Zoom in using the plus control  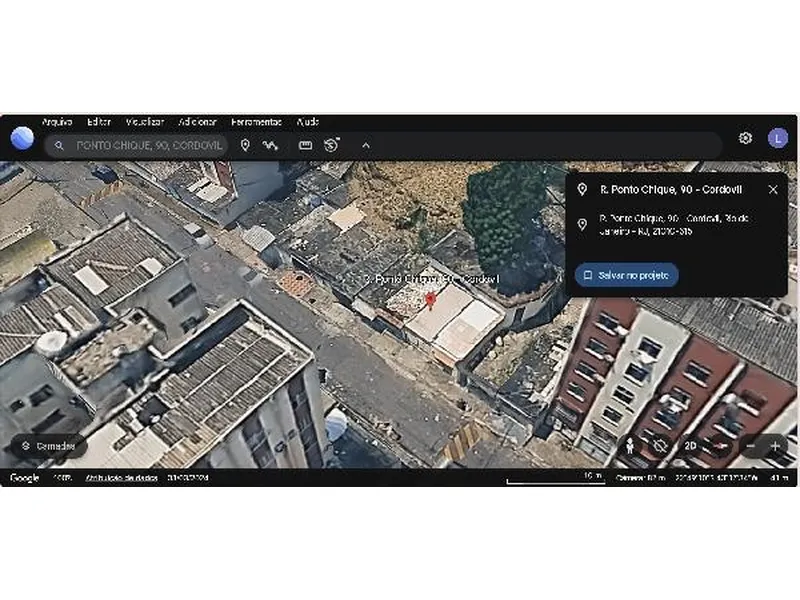775,445
